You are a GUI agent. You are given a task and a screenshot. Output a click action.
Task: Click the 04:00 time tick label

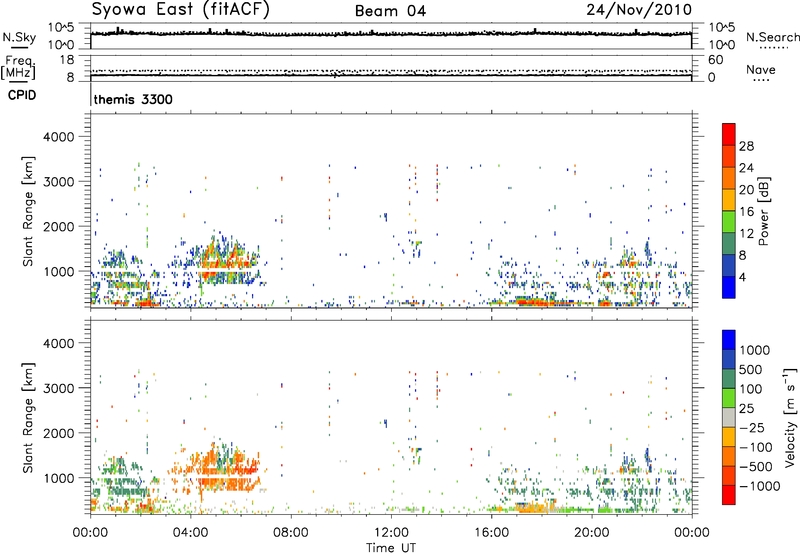tap(190, 533)
